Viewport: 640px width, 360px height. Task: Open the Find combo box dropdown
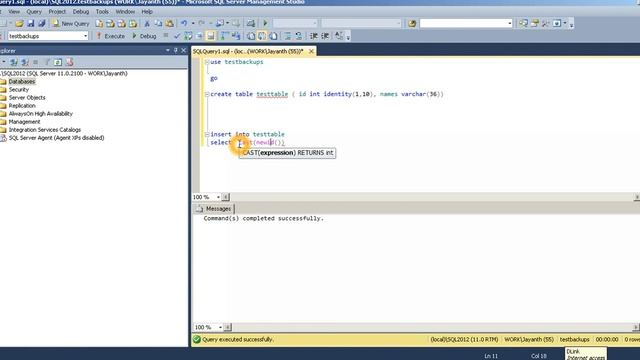click(x=509, y=24)
